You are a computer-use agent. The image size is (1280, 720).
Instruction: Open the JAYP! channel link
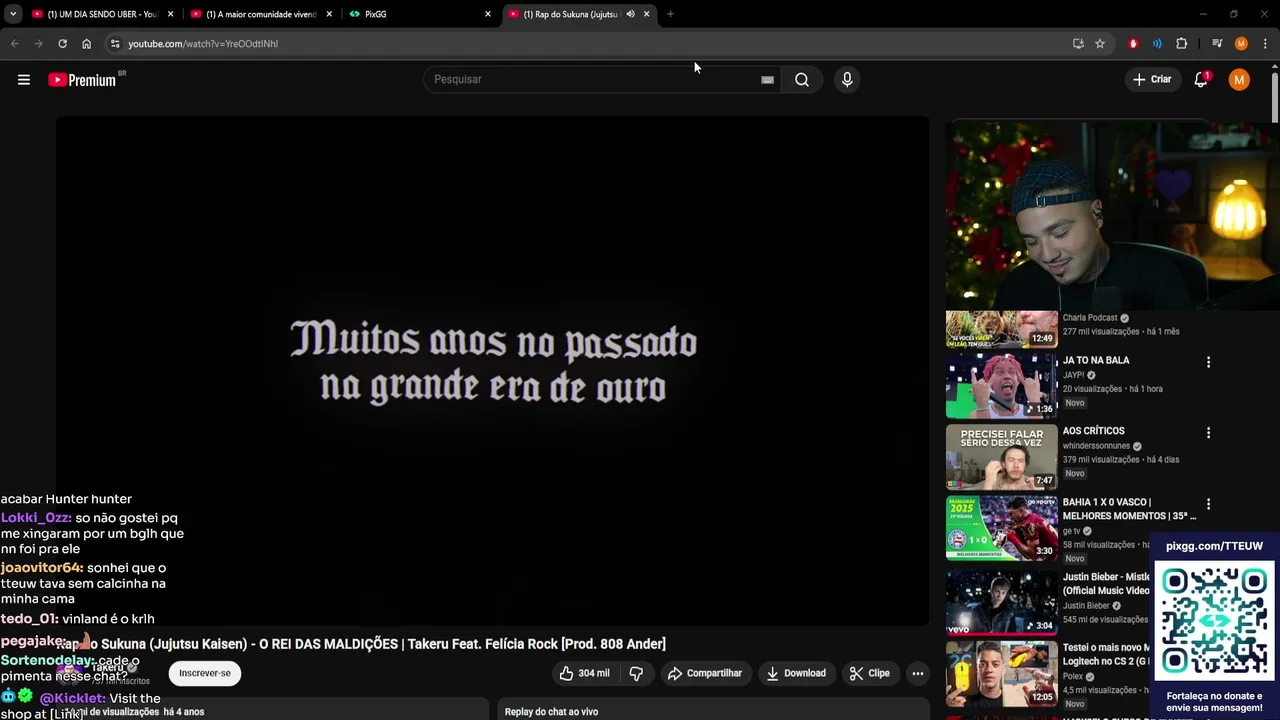click(x=1074, y=376)
